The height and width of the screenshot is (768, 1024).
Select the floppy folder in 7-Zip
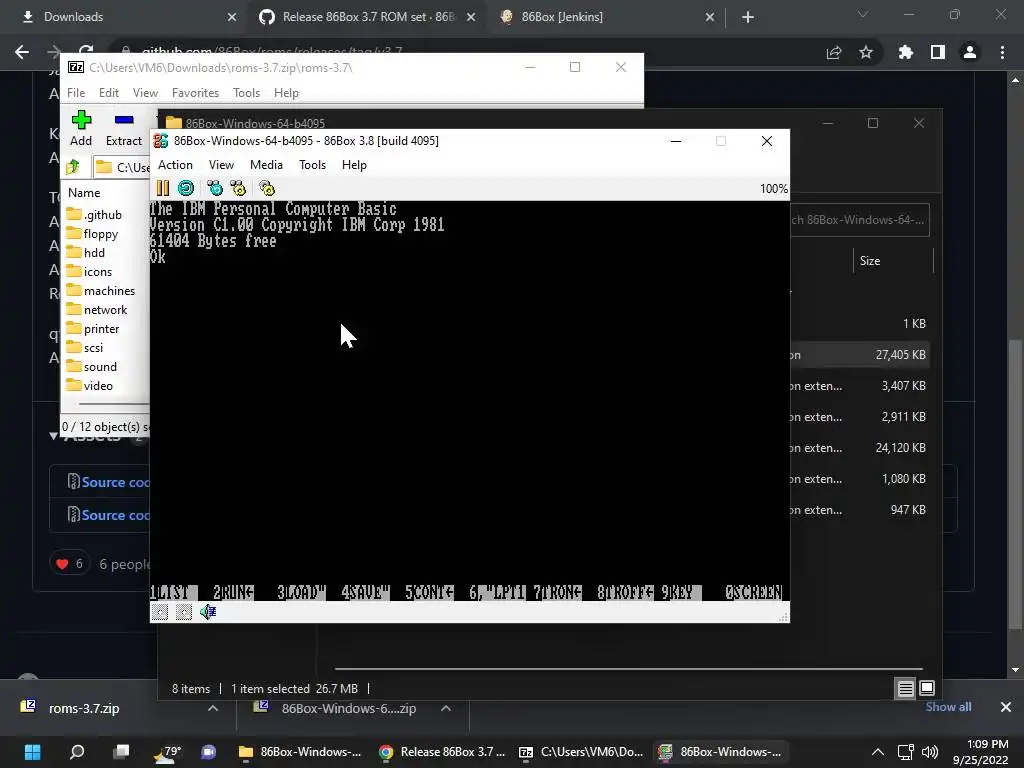tap(92, 234)
